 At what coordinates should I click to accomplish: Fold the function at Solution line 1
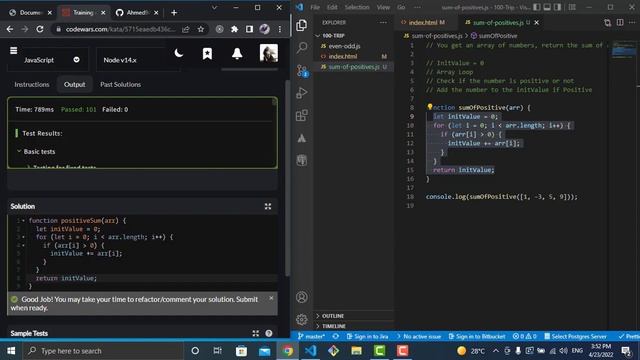(23, 221)
